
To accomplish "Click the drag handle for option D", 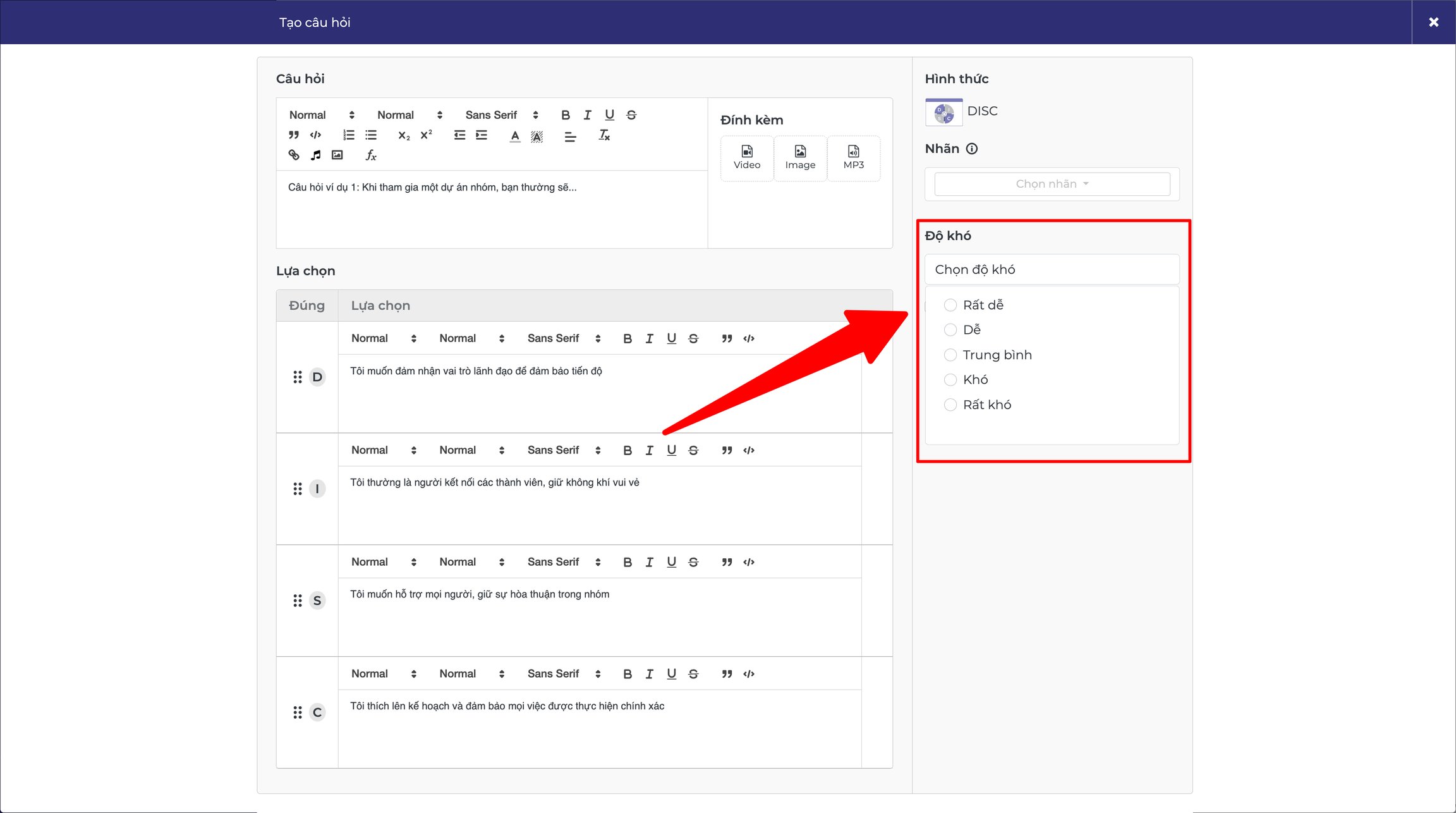I will click(298, 377).
